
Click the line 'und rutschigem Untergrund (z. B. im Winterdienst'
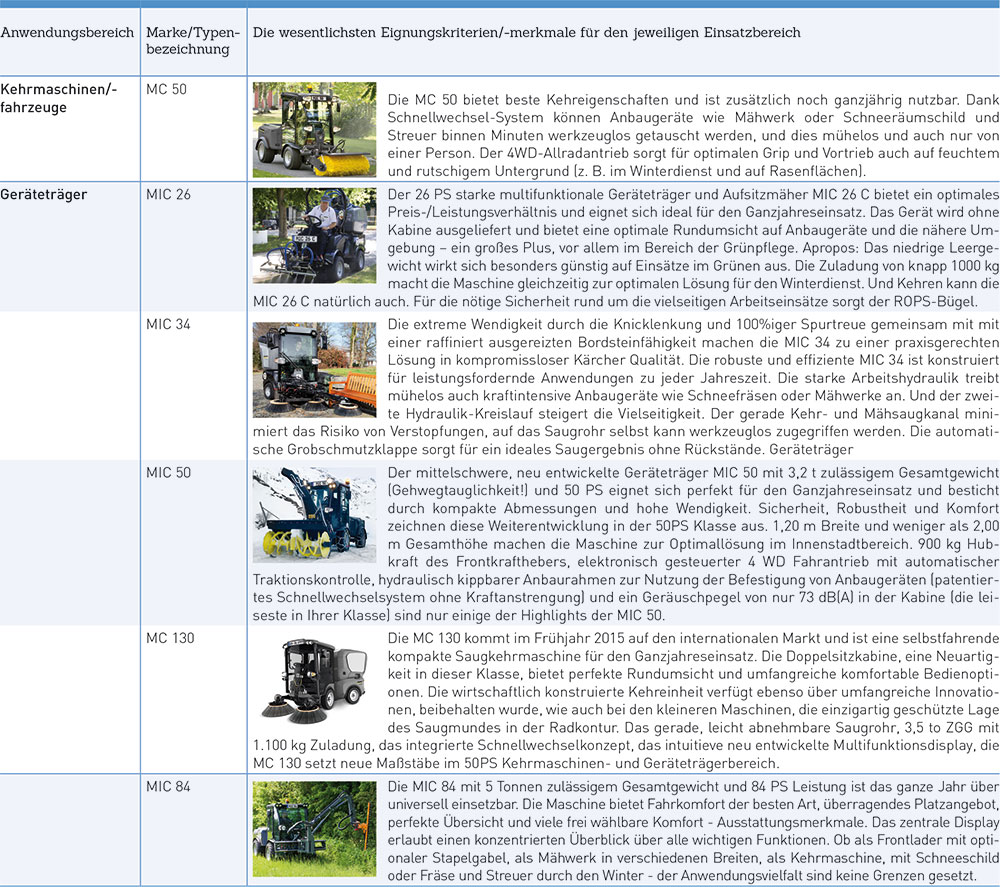pyautogui.click(x=627, y=172)
